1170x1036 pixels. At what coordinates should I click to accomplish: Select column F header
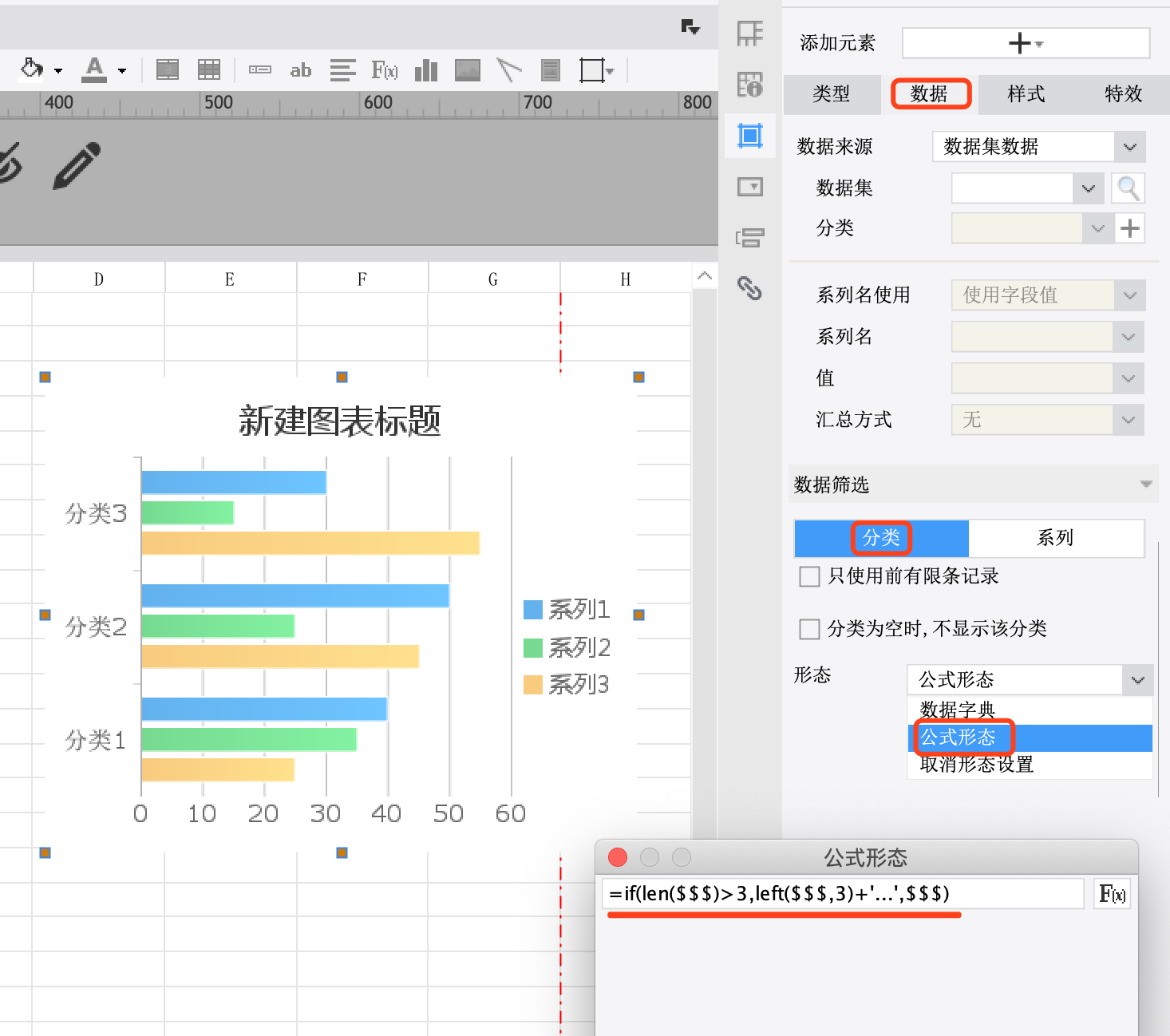pyautogui.click(x=362, y=279)
